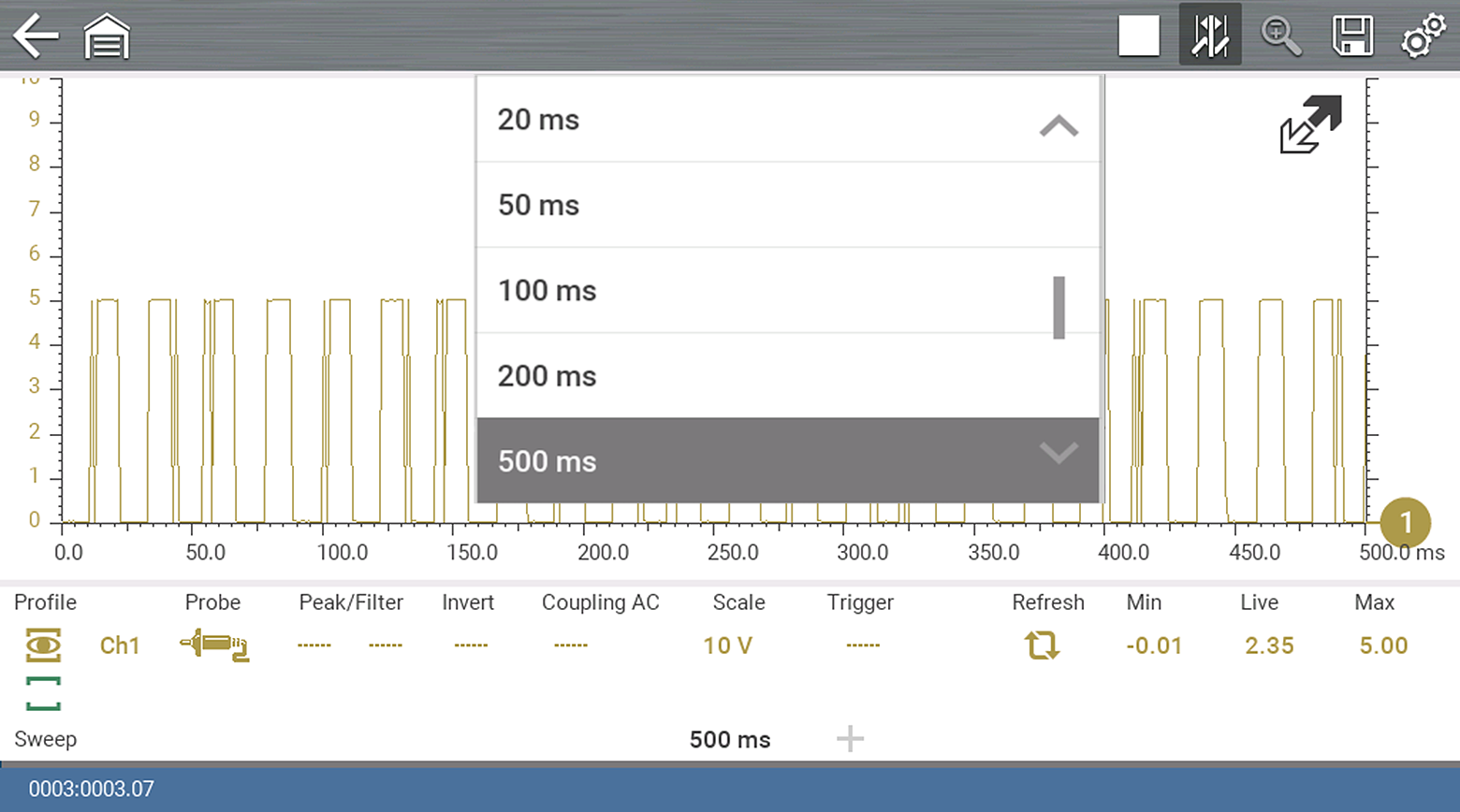
Task: Toggle the cursors tool icon
Action: point(1209,36)
